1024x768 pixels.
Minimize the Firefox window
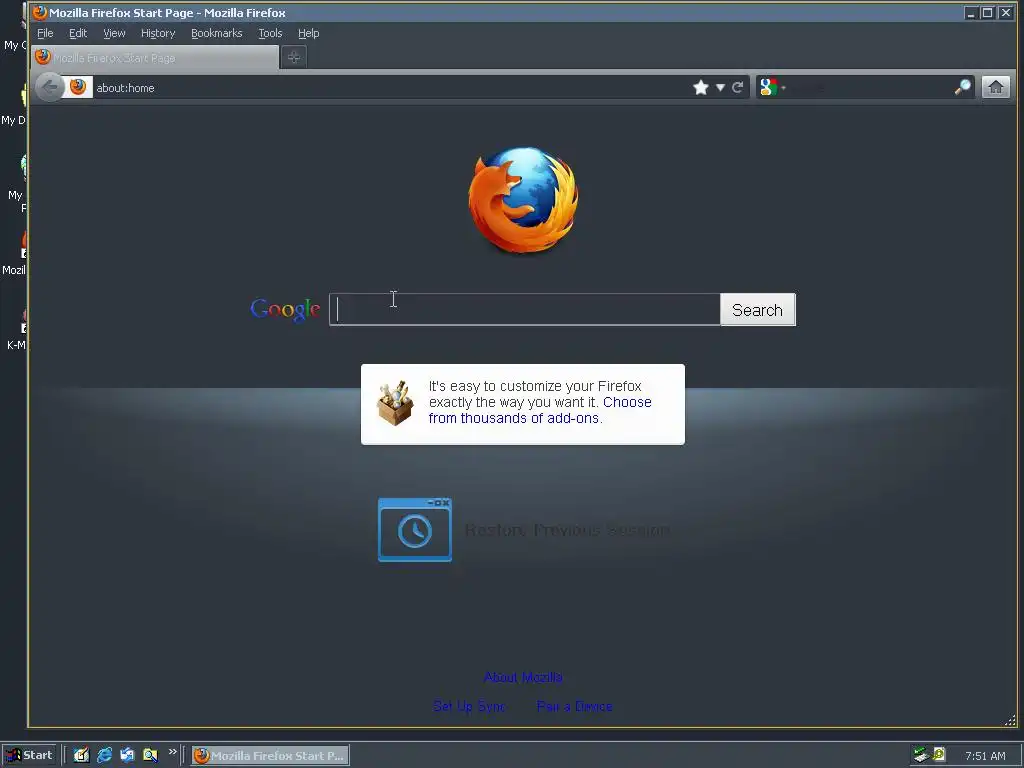coord(971,12)
